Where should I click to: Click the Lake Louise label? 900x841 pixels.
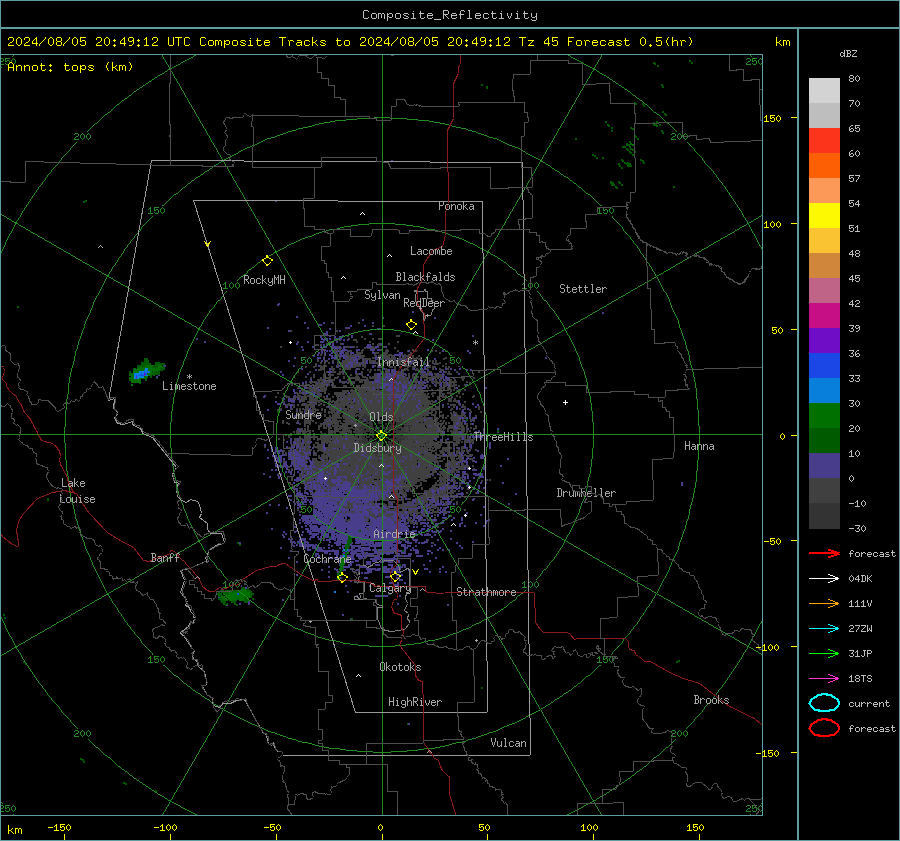click(77, 491)
